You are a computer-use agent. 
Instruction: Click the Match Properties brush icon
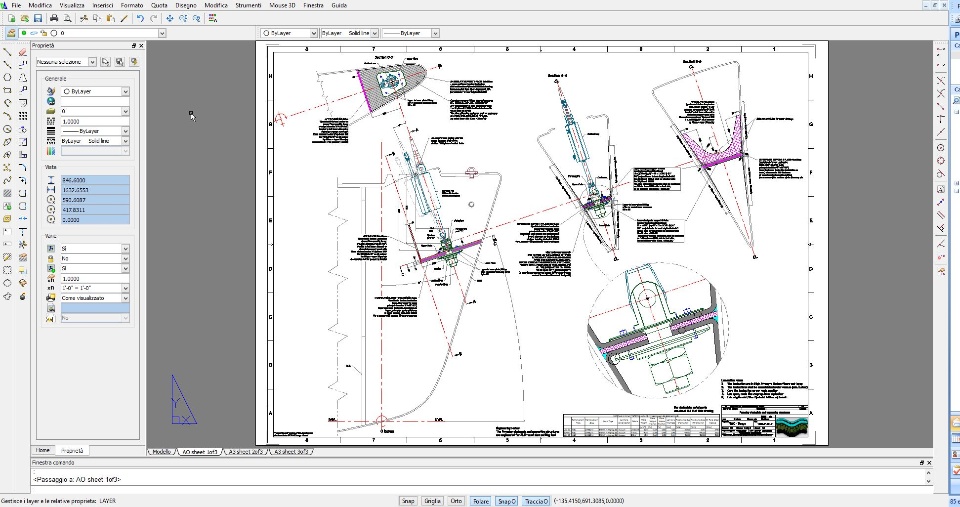124,18
